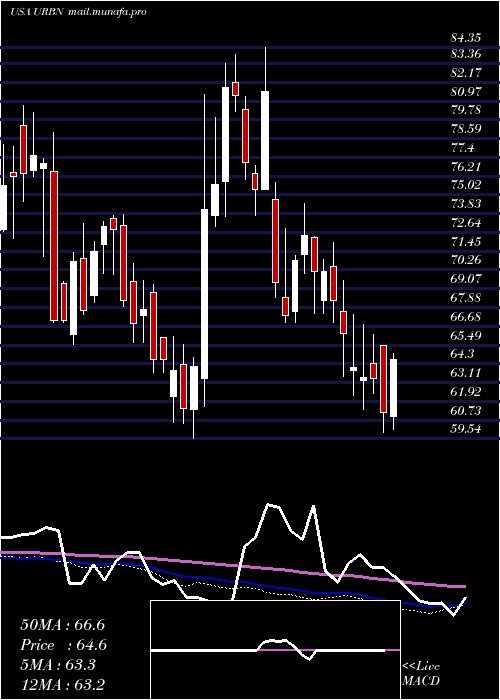Click the price label 76.21
Viewport: 500px width, 700px height.
[x=466, y=167]
